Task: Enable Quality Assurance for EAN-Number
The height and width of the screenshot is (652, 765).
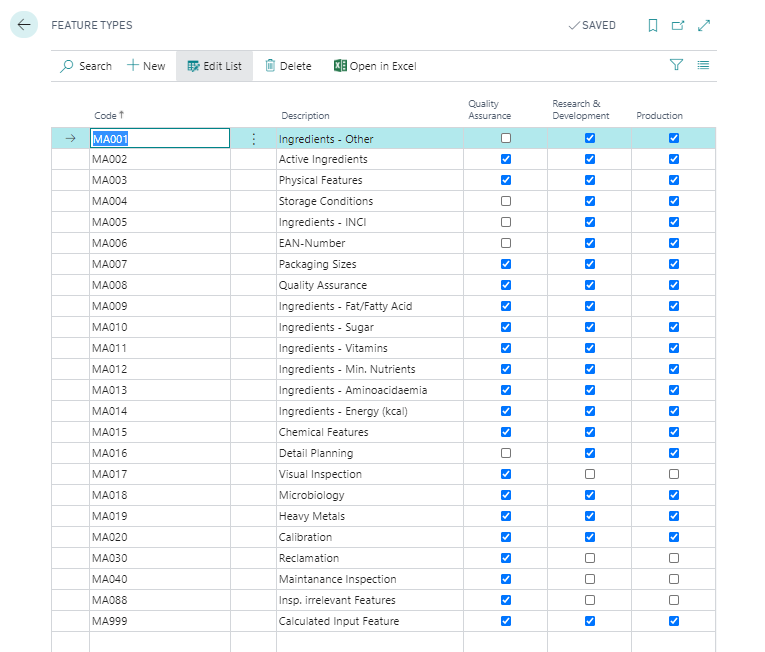Action: point(506,243)
